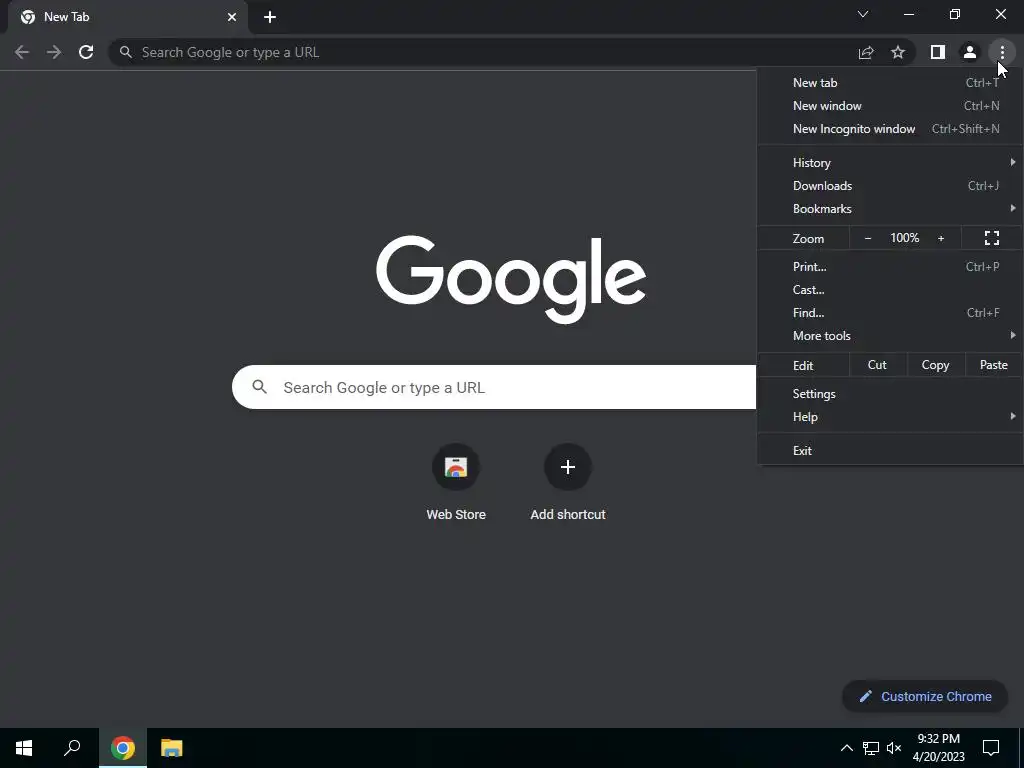
Task: Bookmark this tab with the star icon
Action: click(x=898, y=52)
